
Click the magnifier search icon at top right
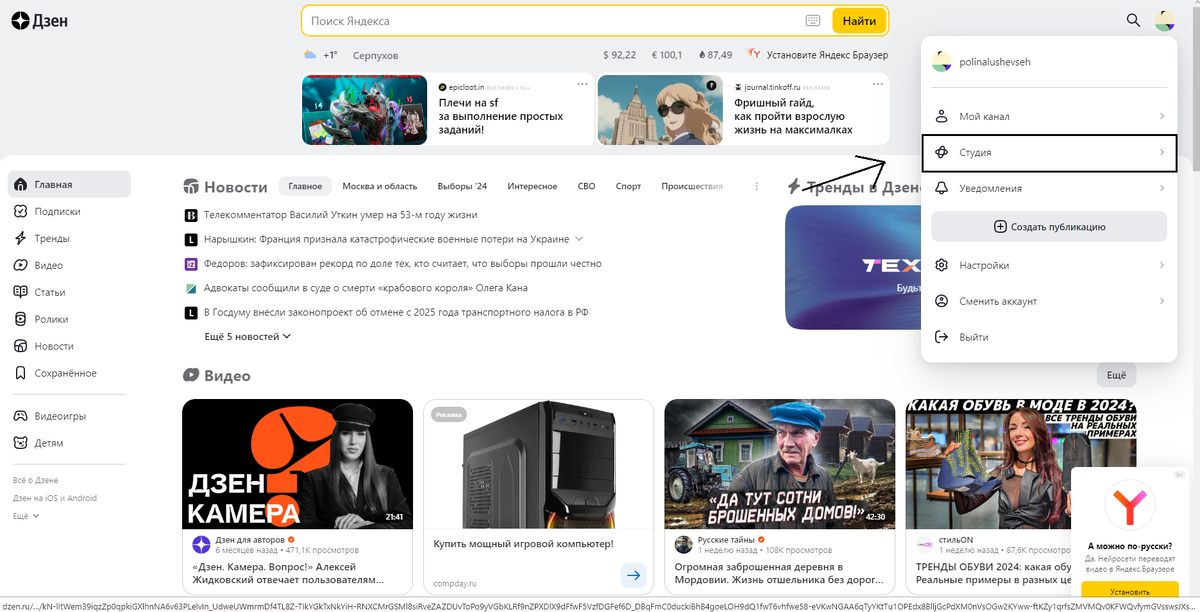coord(1133,20)
